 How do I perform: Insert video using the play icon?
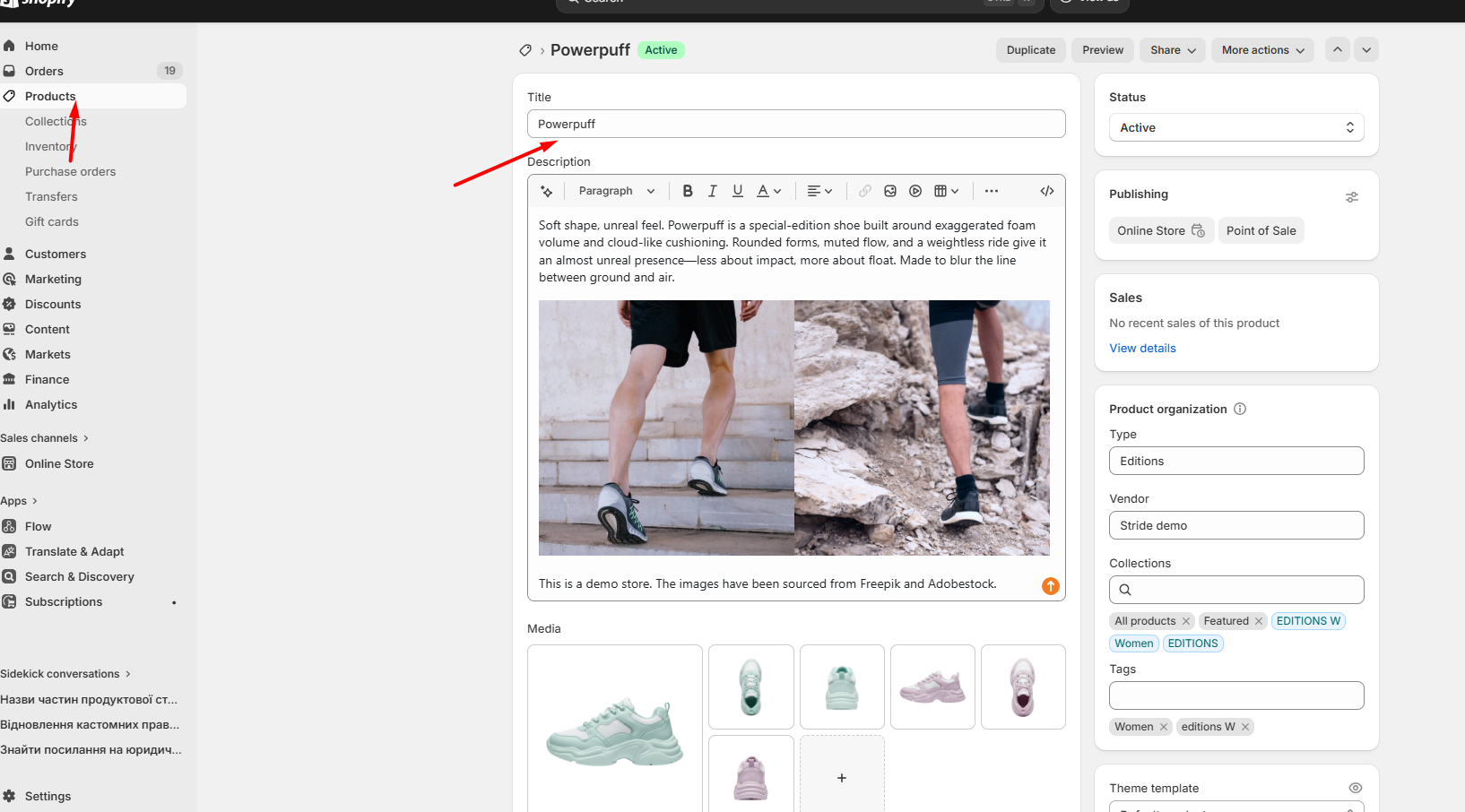click(x=915, y=191)
